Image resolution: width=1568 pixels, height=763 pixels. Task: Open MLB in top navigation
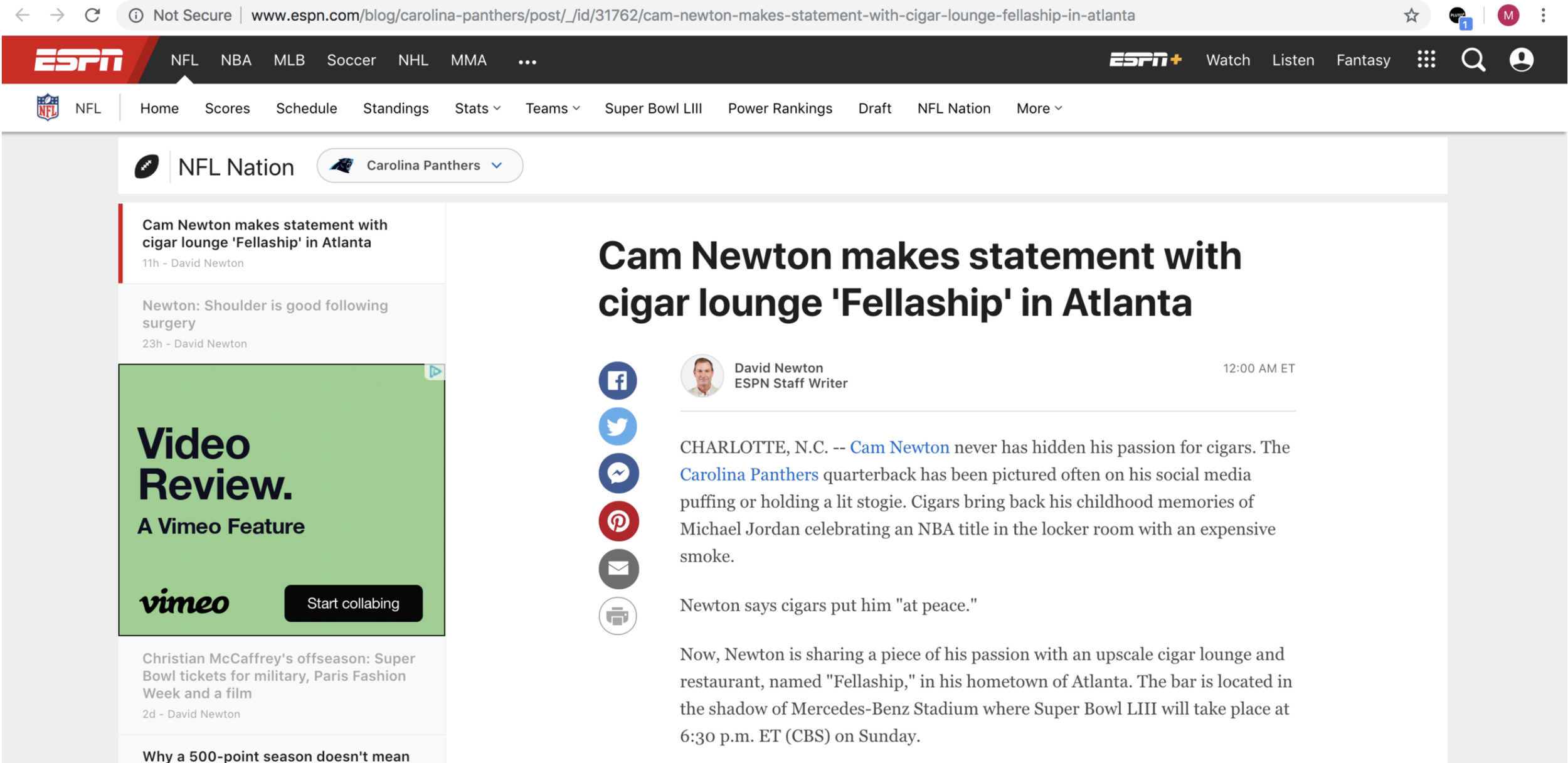click(289, 60)
